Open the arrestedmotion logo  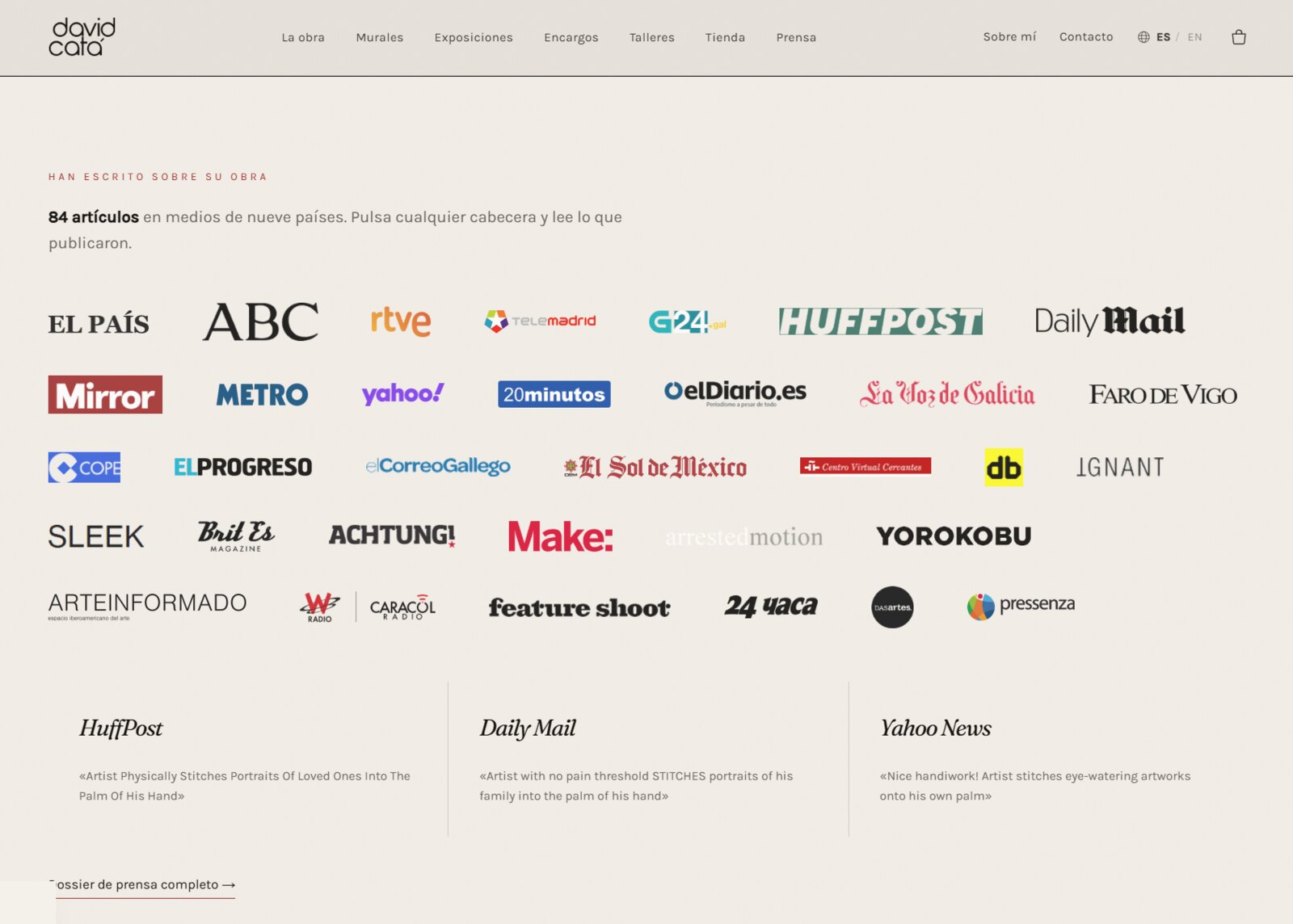click(744, 536)
